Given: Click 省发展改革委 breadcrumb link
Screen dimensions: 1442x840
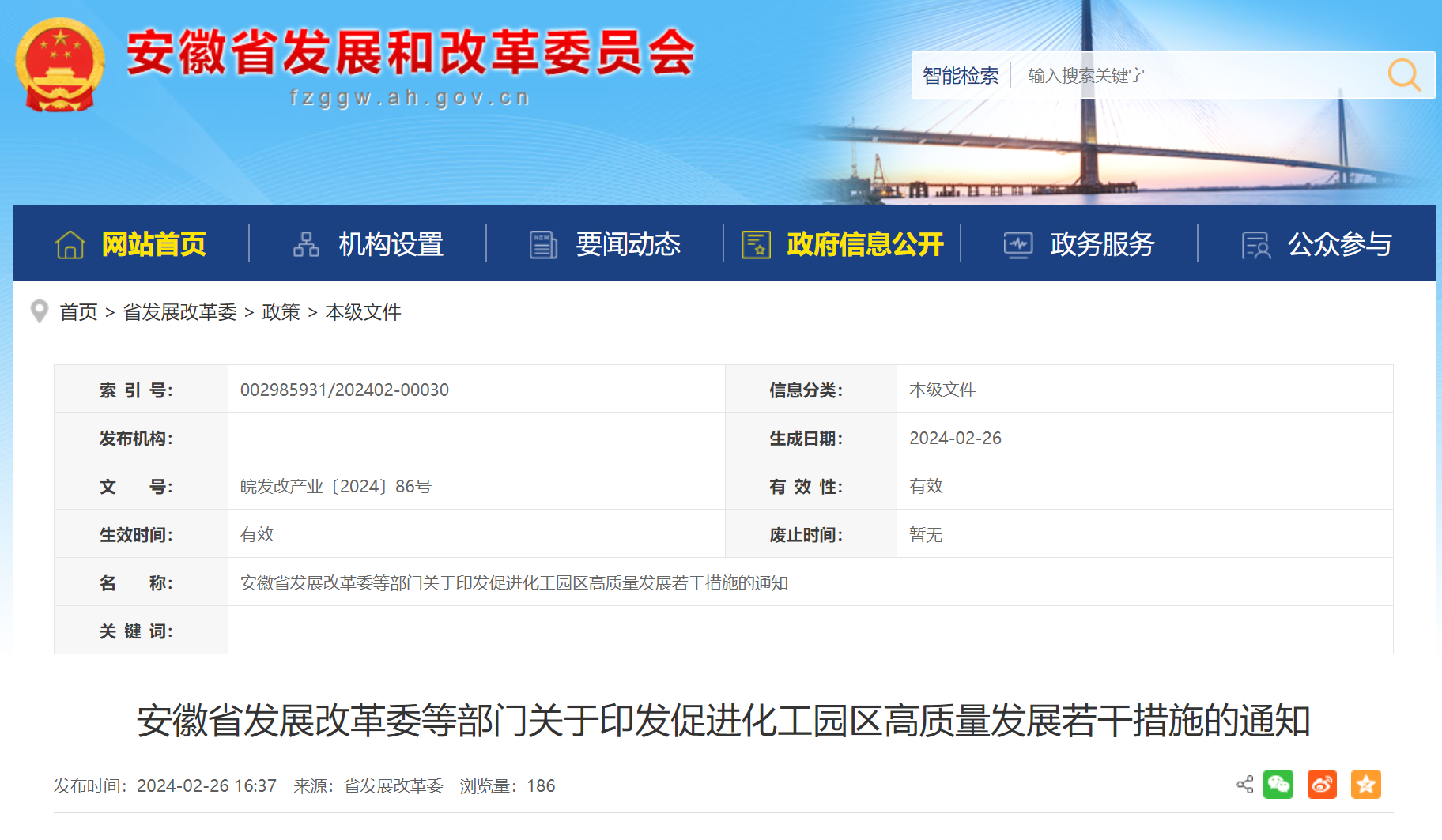Looking at the screenshot, I should [179, 312].
